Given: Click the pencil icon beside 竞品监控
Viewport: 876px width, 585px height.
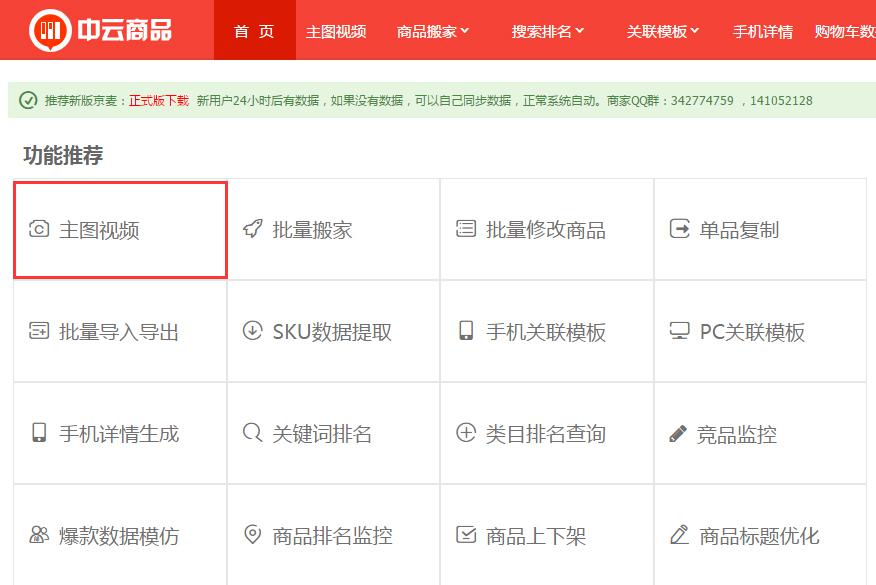Looking at the screenshot, I should tap(678, 434).
